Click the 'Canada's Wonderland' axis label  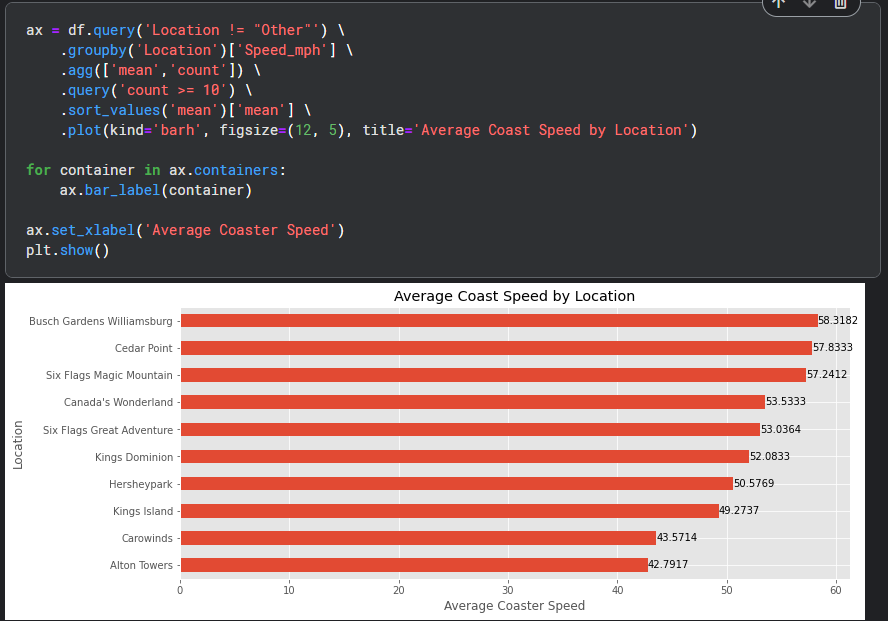[118, 402]
